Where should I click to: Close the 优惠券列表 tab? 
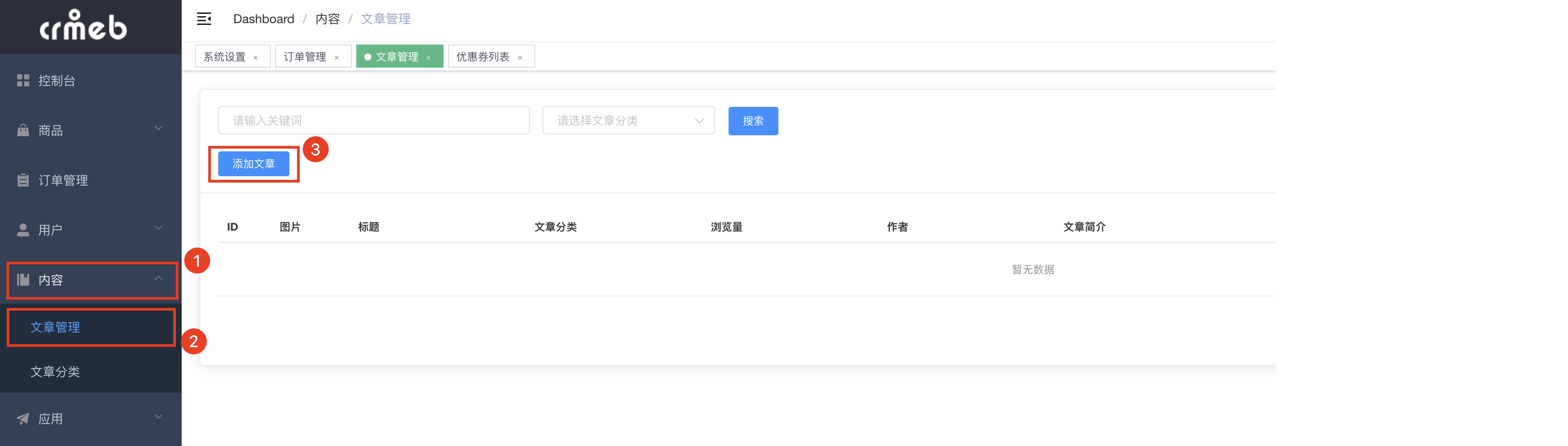520,57
